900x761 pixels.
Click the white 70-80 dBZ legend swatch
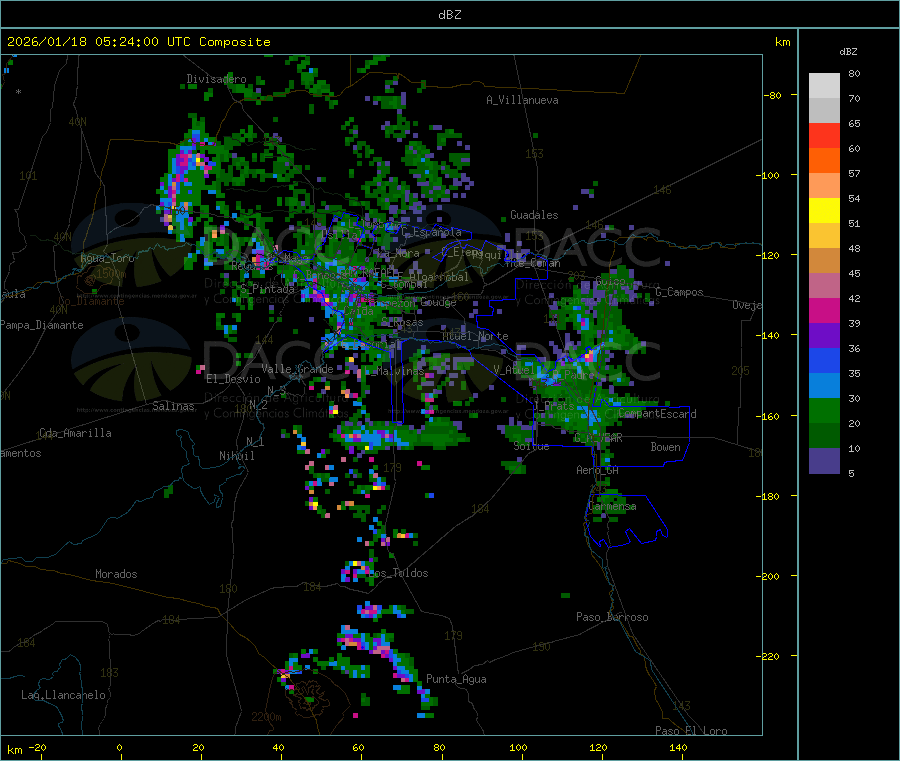824,86
